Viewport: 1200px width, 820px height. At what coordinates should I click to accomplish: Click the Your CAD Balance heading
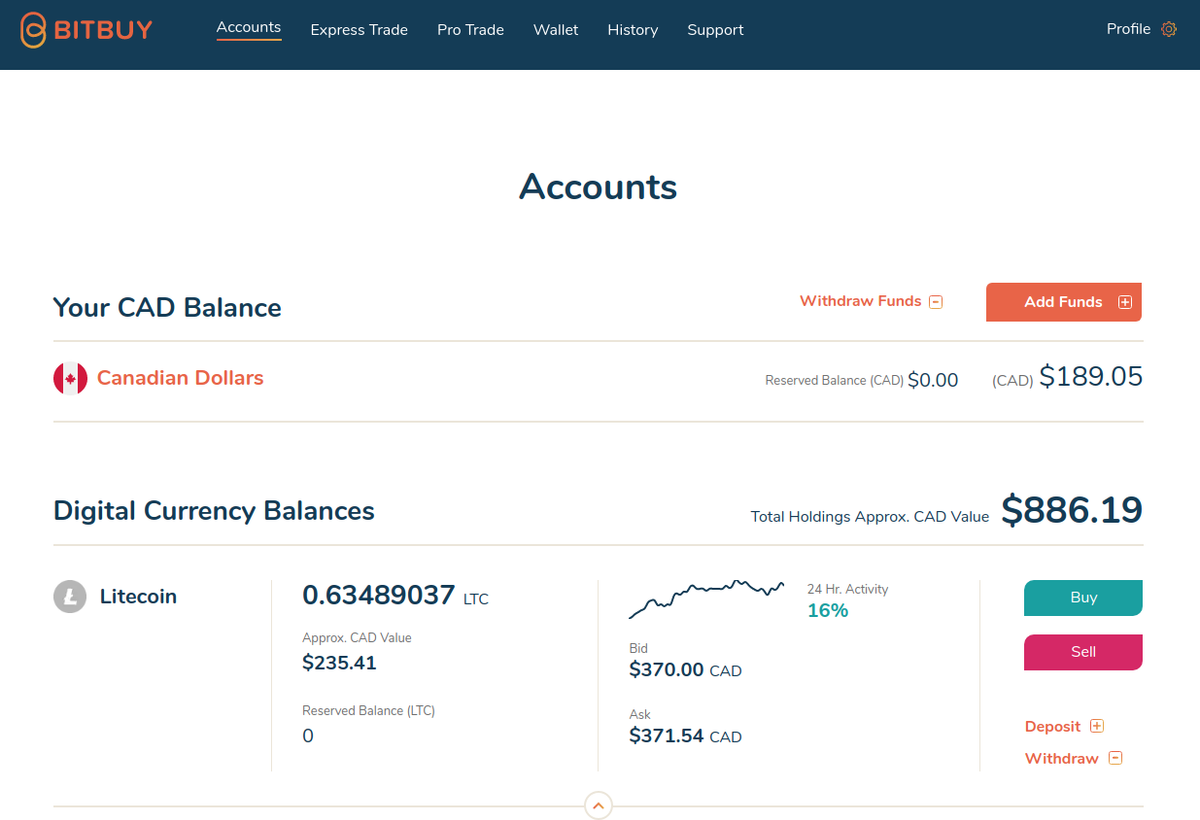coord(167,308)
